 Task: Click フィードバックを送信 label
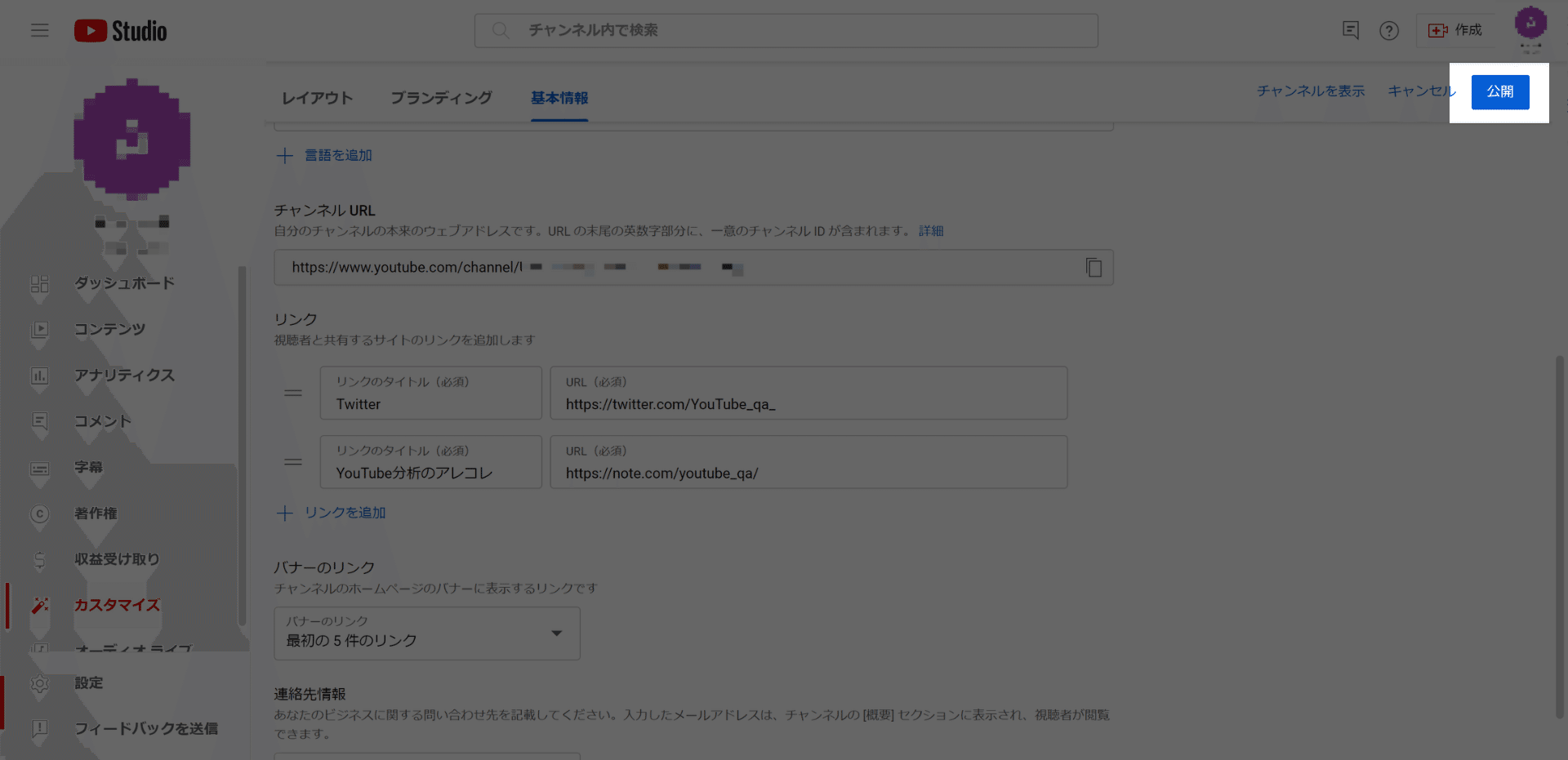[x=146, y=729]
